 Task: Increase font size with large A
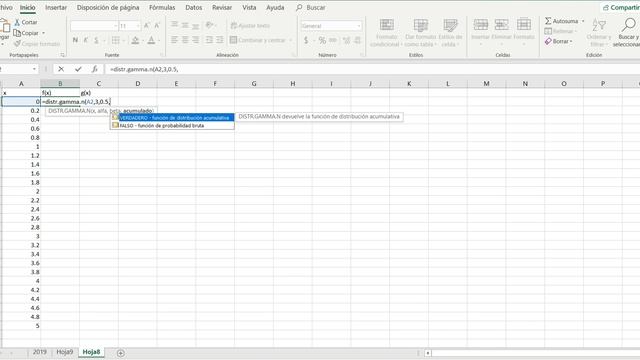tap(147, 26)
